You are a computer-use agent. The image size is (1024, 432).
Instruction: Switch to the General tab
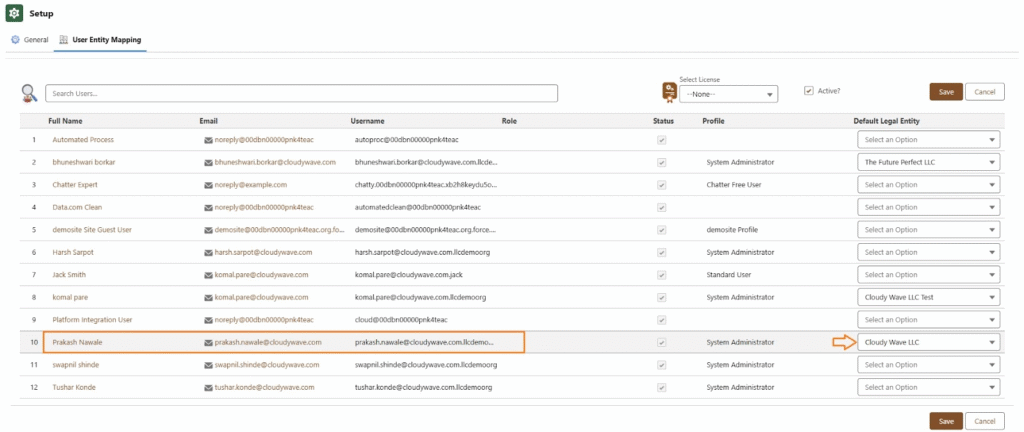35,40
